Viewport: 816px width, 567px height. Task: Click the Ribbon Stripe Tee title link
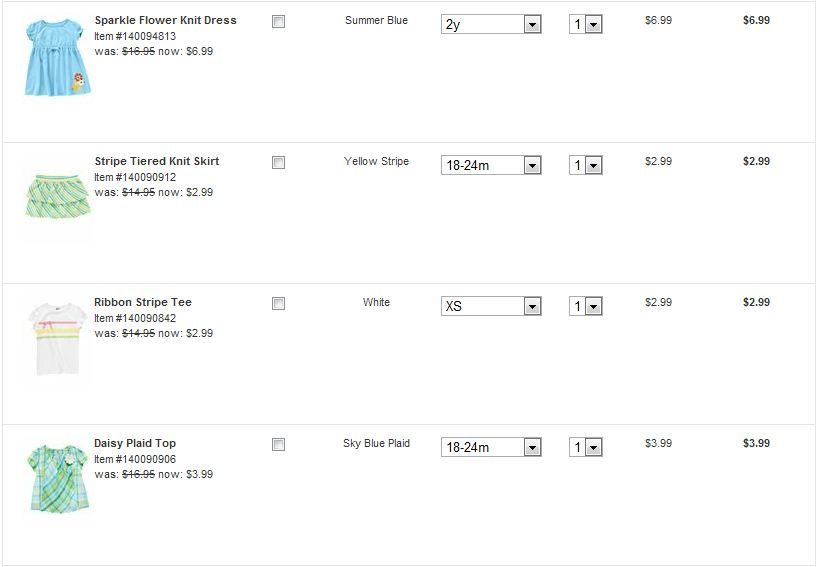[142, 302]
